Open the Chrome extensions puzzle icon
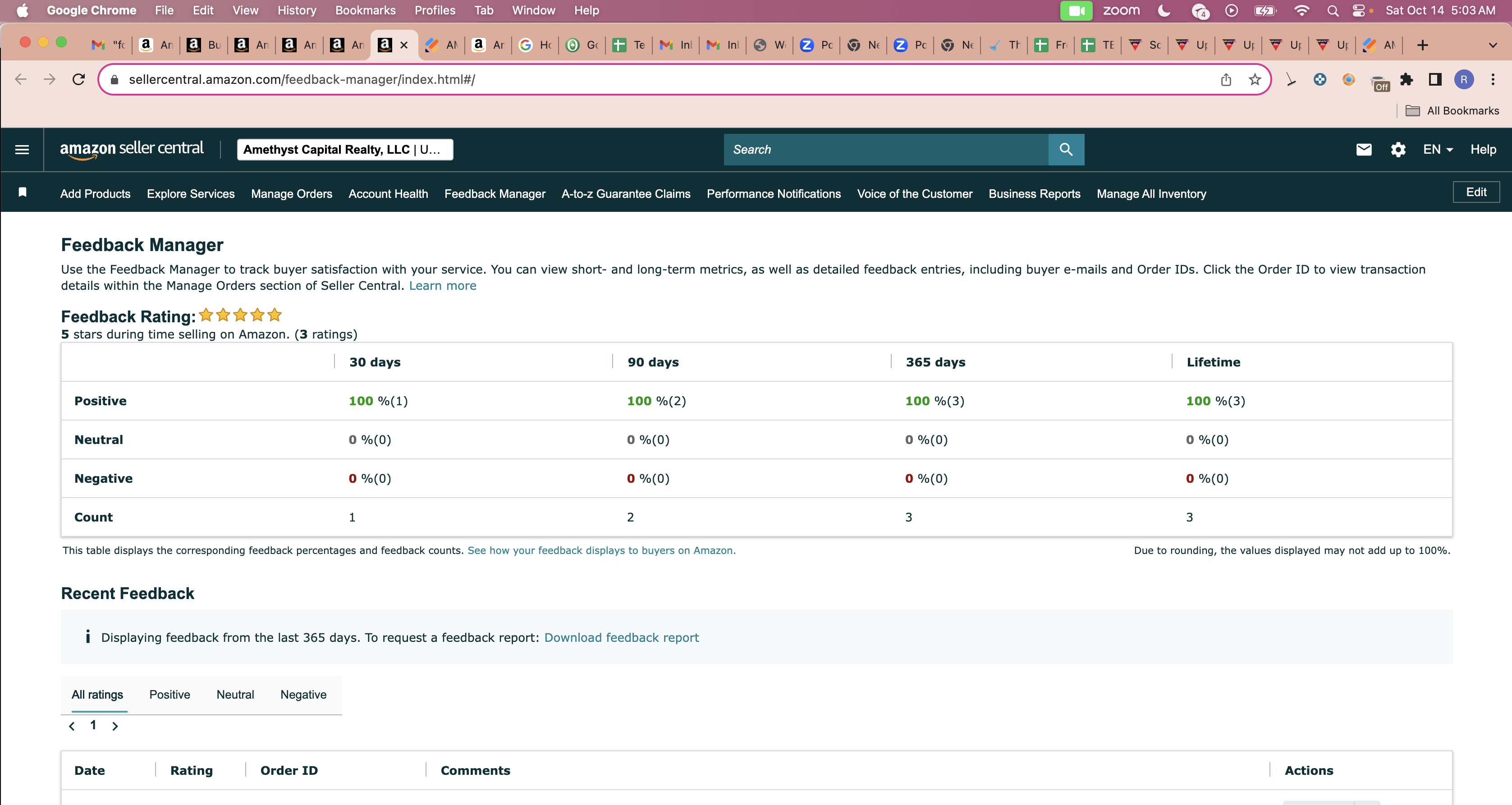This screenshot has height=805, width=1512. pos(1407,79)
